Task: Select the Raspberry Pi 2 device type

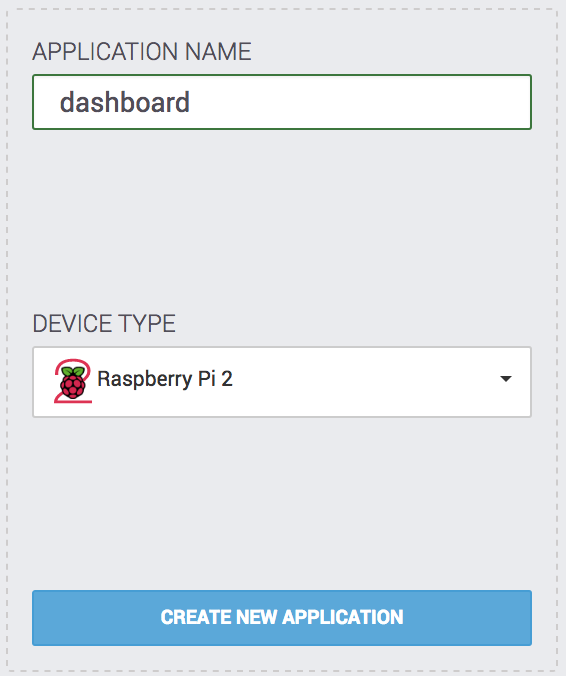Action: [282, 382]
